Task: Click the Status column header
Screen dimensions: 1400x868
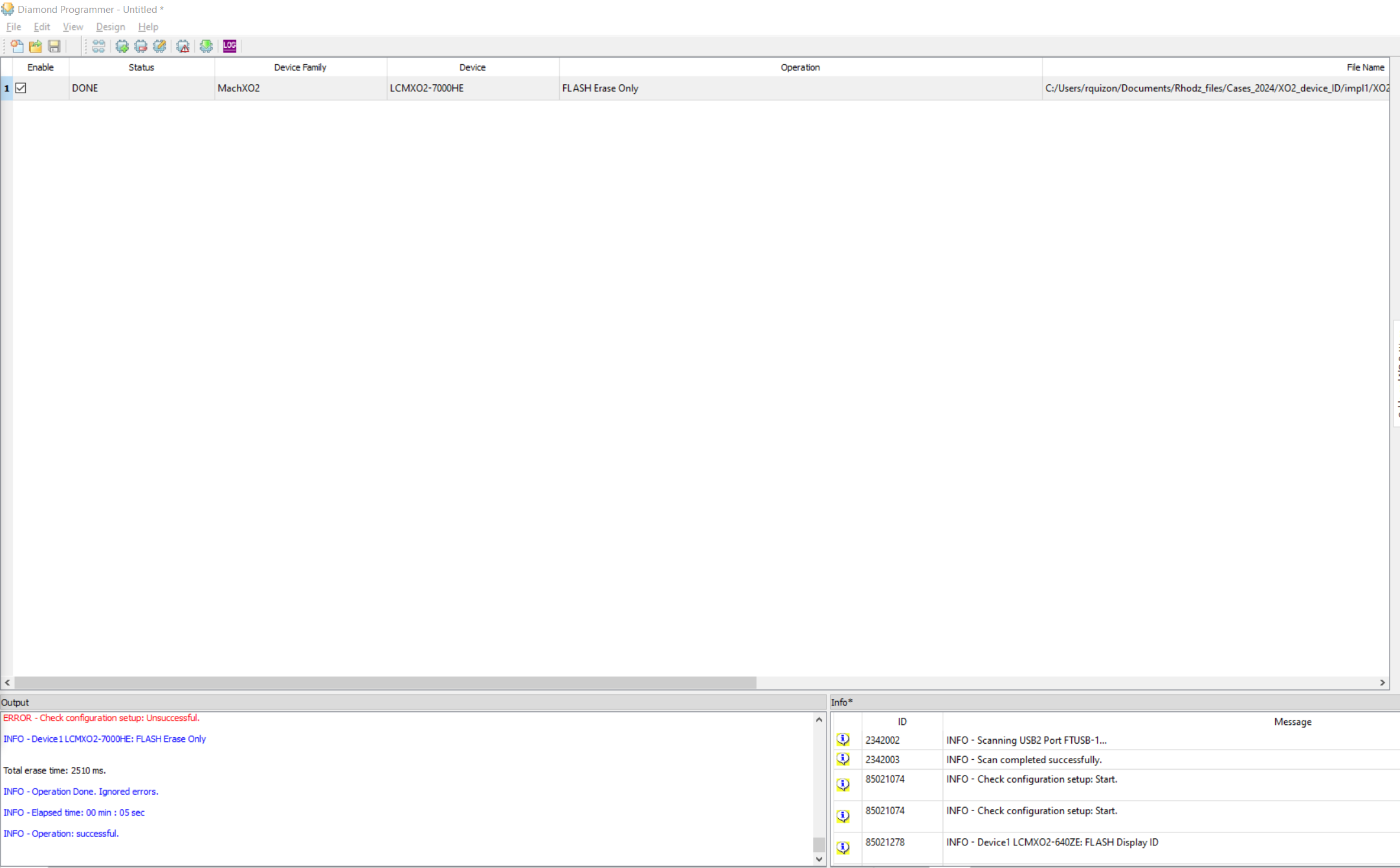Action: [x=141, y=67]
